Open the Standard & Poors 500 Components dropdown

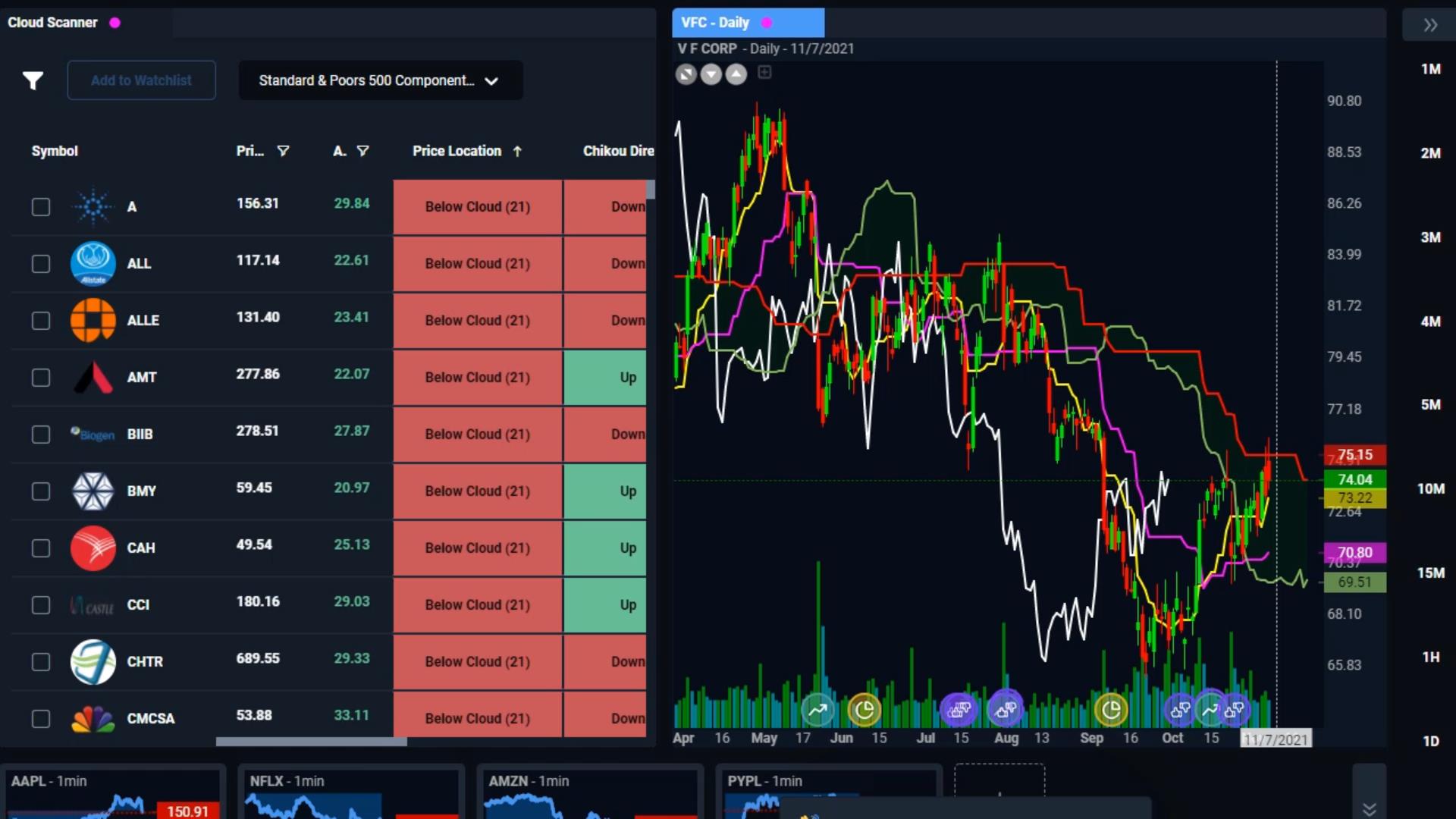click(381, 80)
